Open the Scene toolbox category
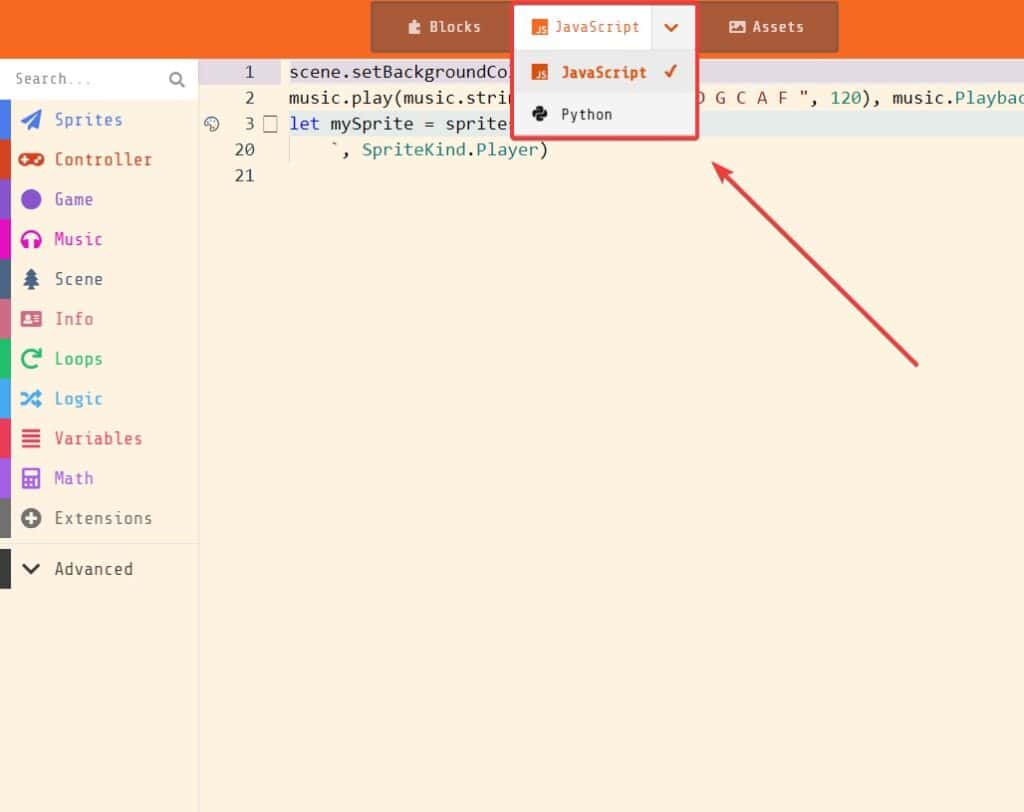The height and width of the screenshot is (812, 1024). [x=76, y=279]
